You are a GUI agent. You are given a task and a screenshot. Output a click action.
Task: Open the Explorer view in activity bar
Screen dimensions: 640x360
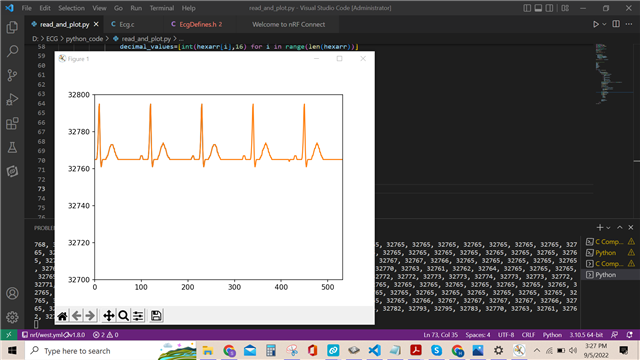[12, 27]
